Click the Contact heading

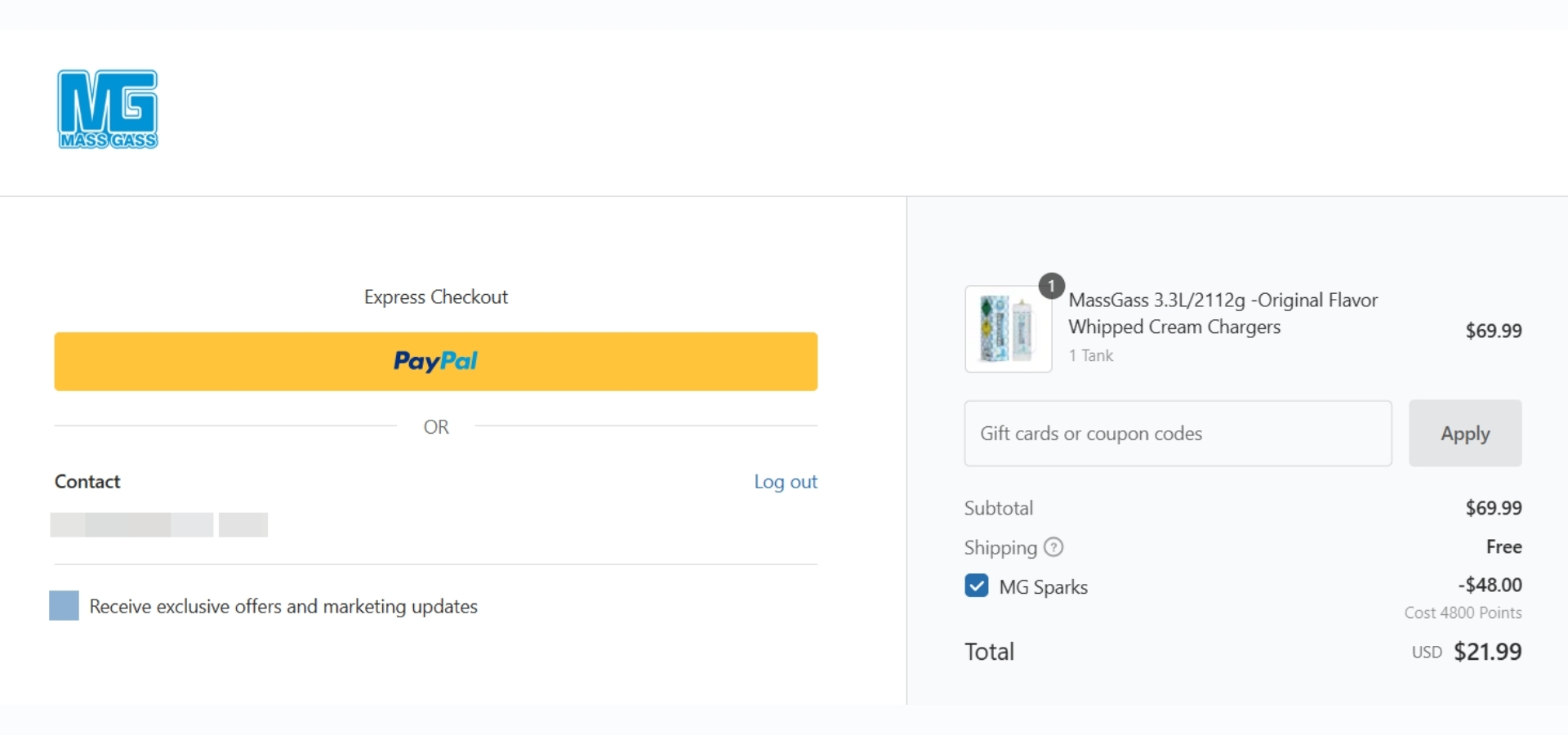point(87,482)
